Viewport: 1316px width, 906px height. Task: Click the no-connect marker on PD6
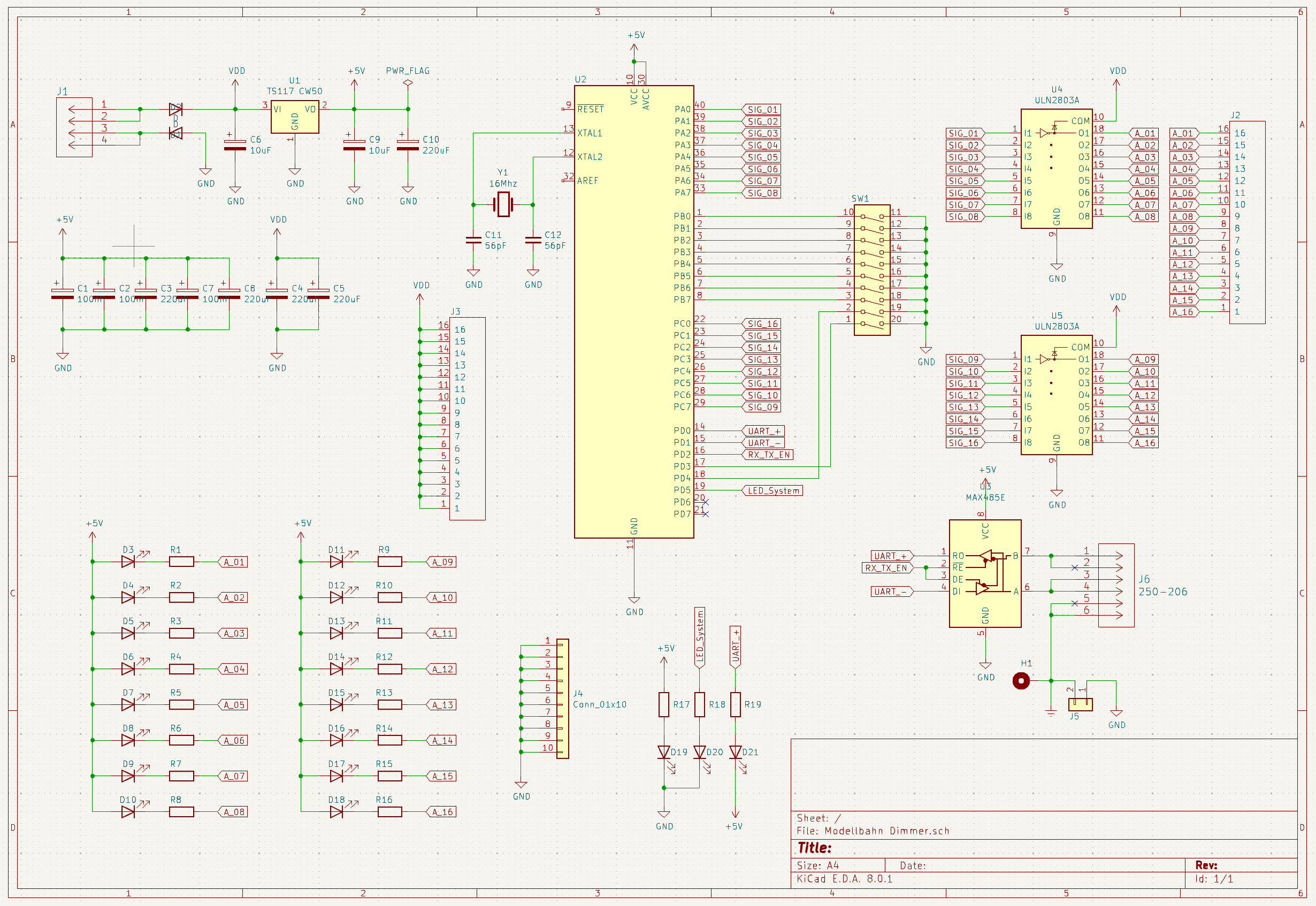click(706, 502)
